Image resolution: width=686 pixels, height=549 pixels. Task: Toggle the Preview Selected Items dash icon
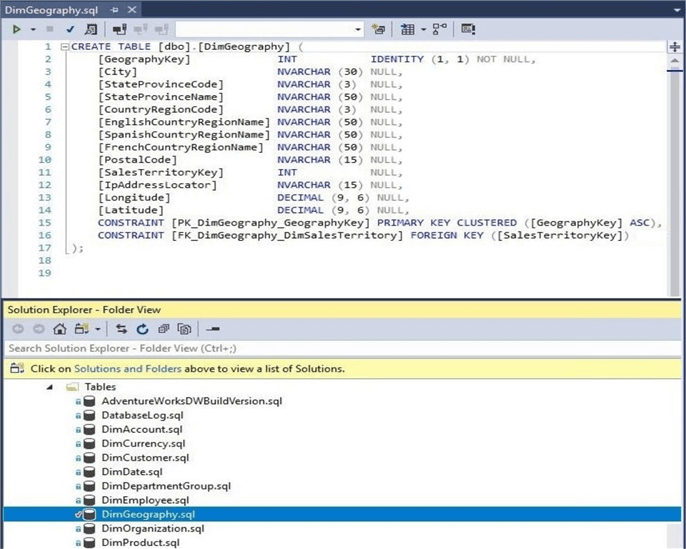[x=212, y=329]
